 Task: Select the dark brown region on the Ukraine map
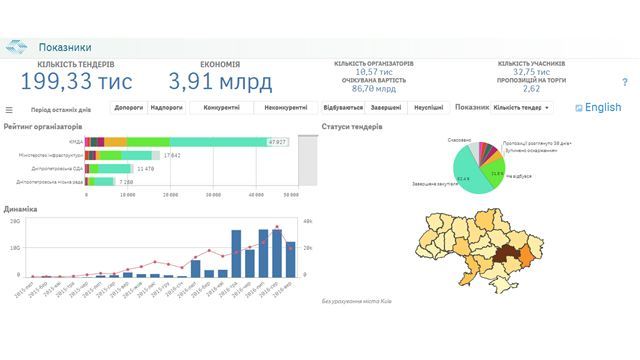pyautogui.click(x=506, y=254)
